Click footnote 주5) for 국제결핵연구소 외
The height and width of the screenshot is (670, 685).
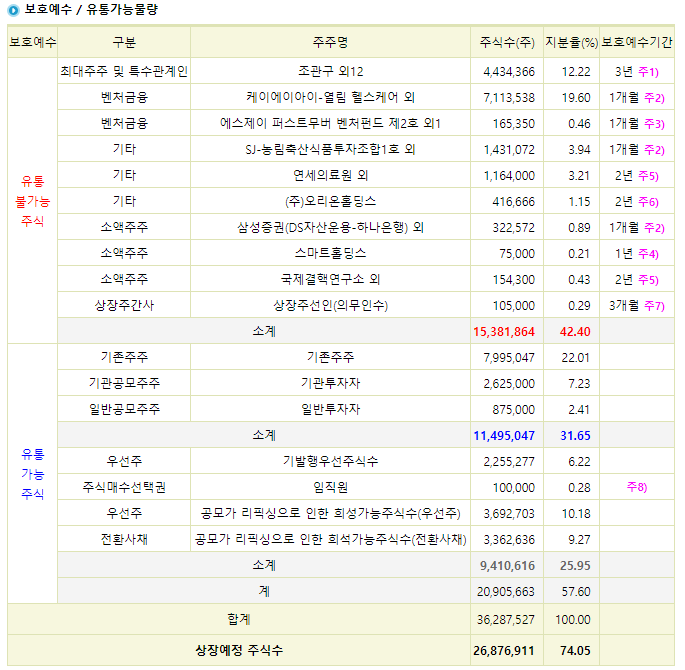click(648, 280)
